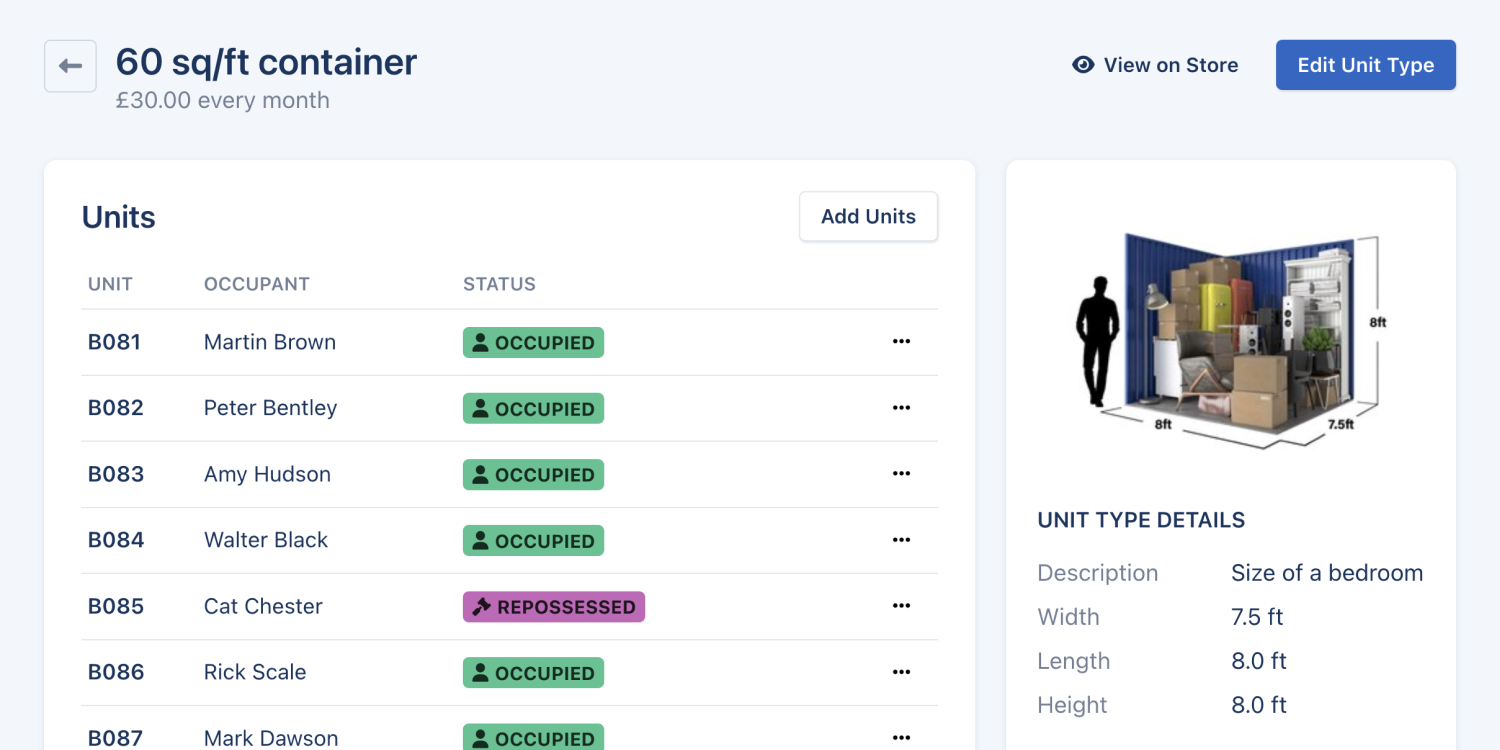The image size is (1500, 750).
Task: Select occupant name Amy Hudson
Action: [x=267, y=474]
